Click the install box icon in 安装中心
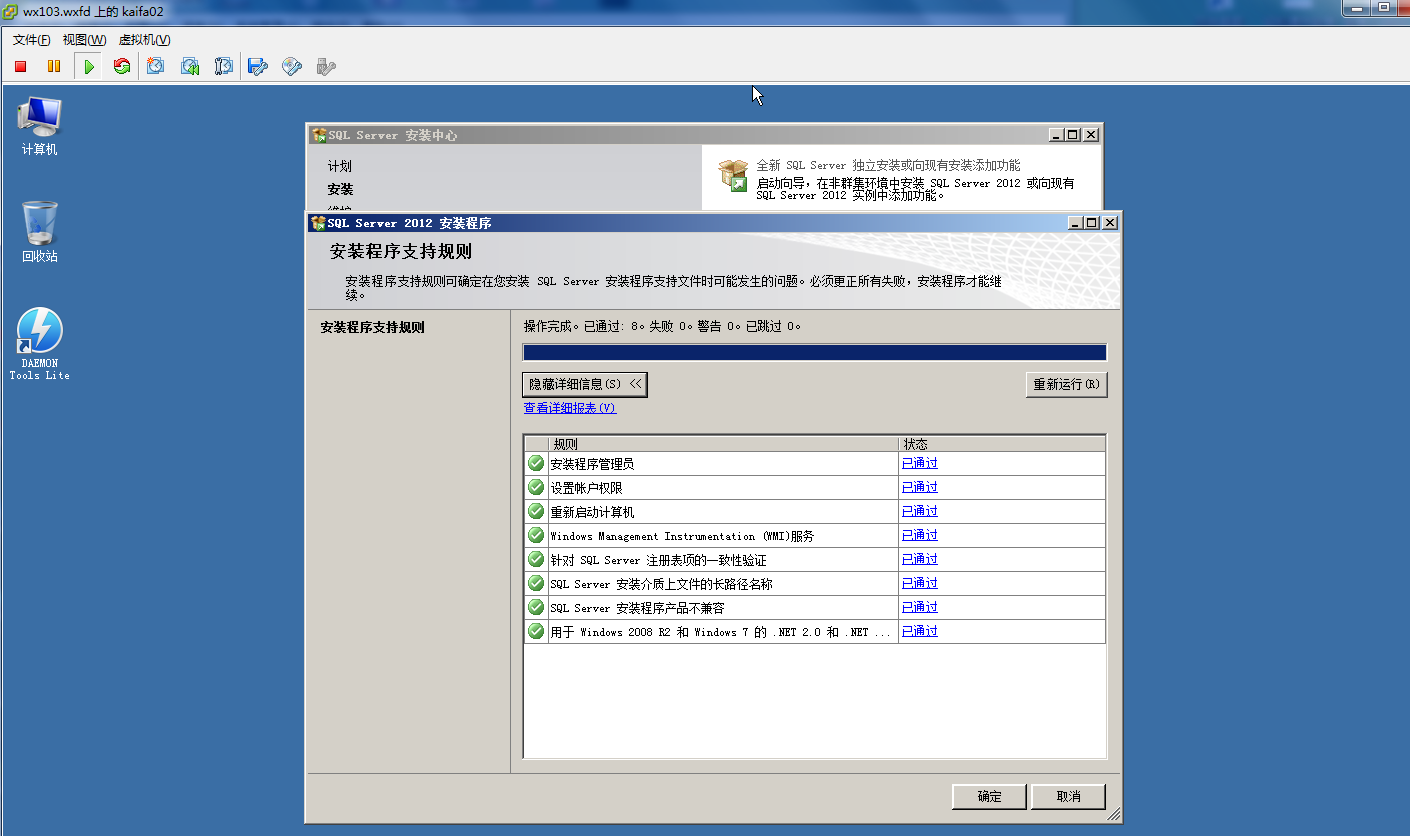The width and height of the screenshot is (1410, 836). tap(733, 176)
